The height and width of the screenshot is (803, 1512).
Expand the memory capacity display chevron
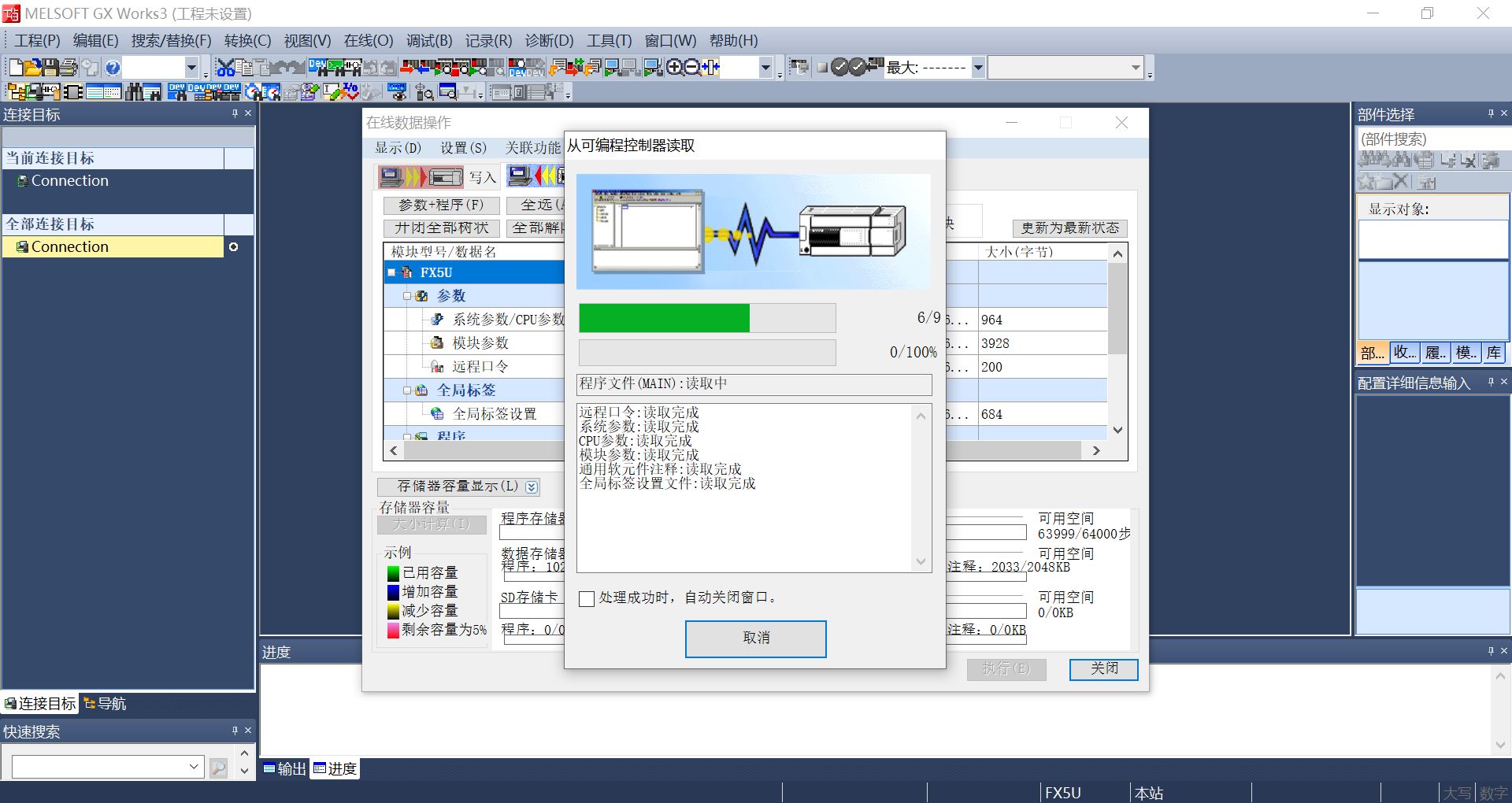[x=532, y=487]
